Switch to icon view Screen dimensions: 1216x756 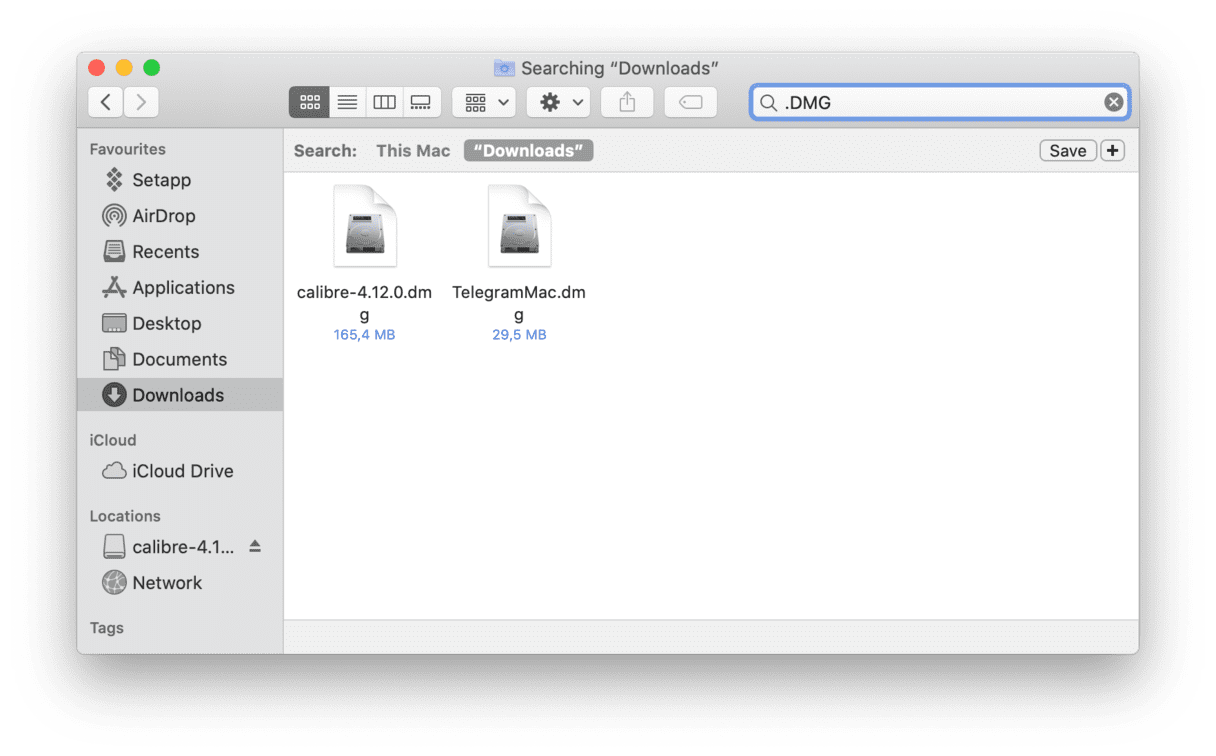(310, 102)
